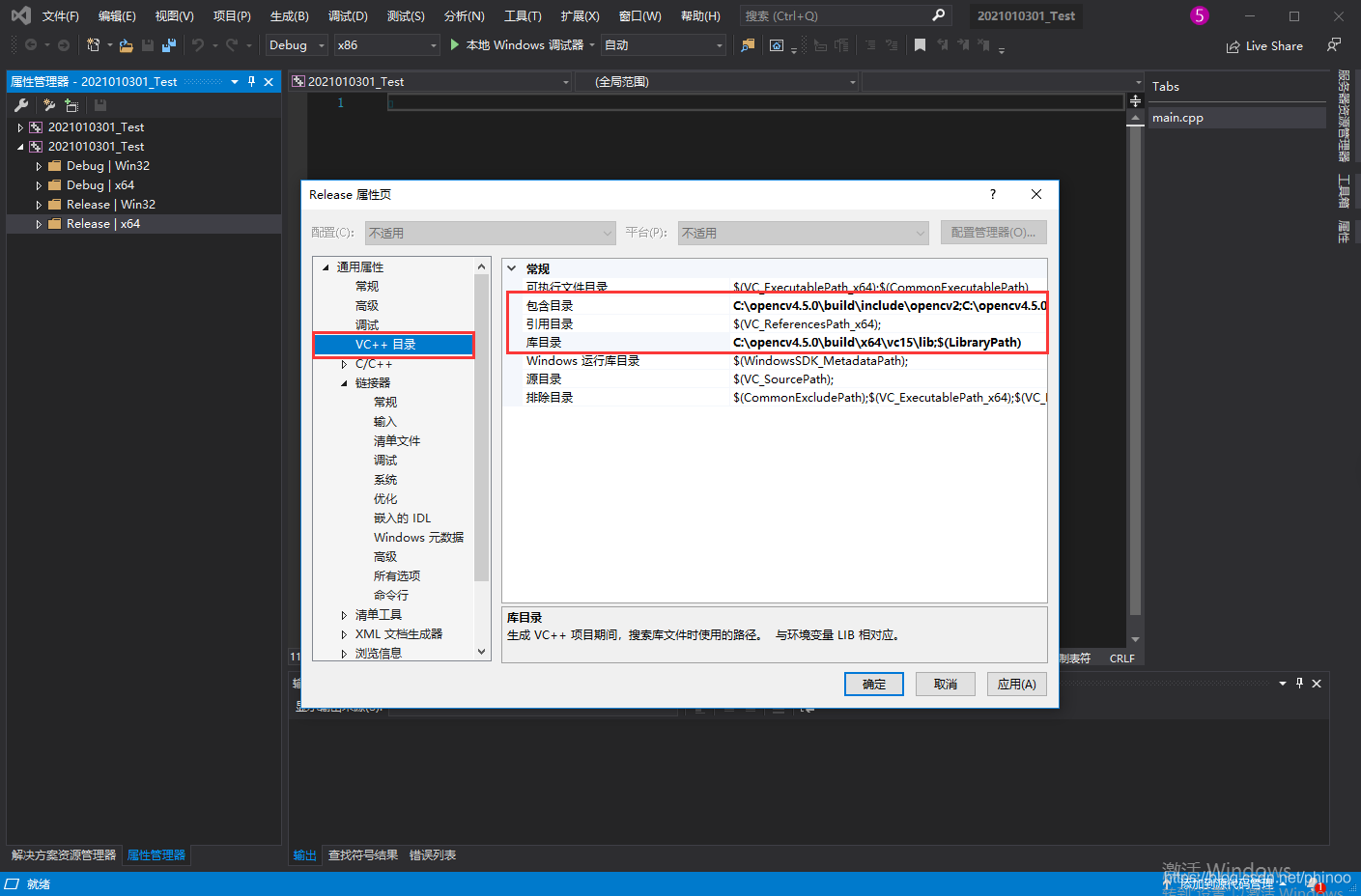Click the 取消 button
The width and height of the screenshot is (1361, 896).
pyautogui.click(x=946, y=684)
